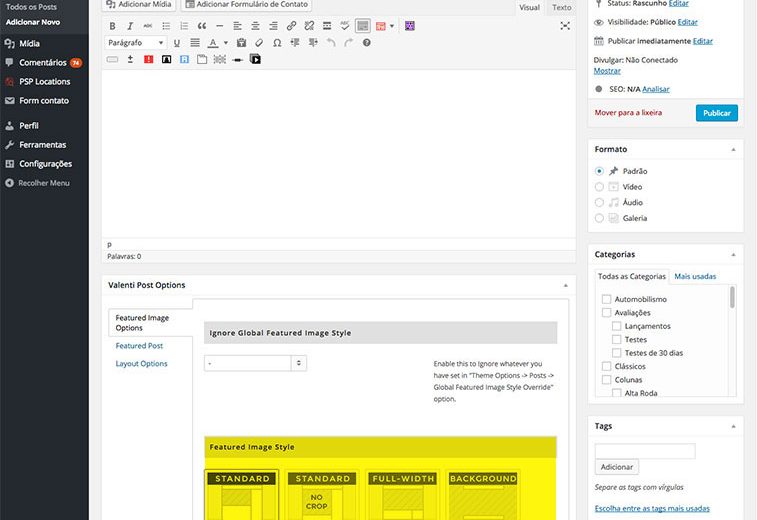This screenshot has width=757, height=520.
Task: Switch to the Texto editor tab
Action: pos(562,7)
